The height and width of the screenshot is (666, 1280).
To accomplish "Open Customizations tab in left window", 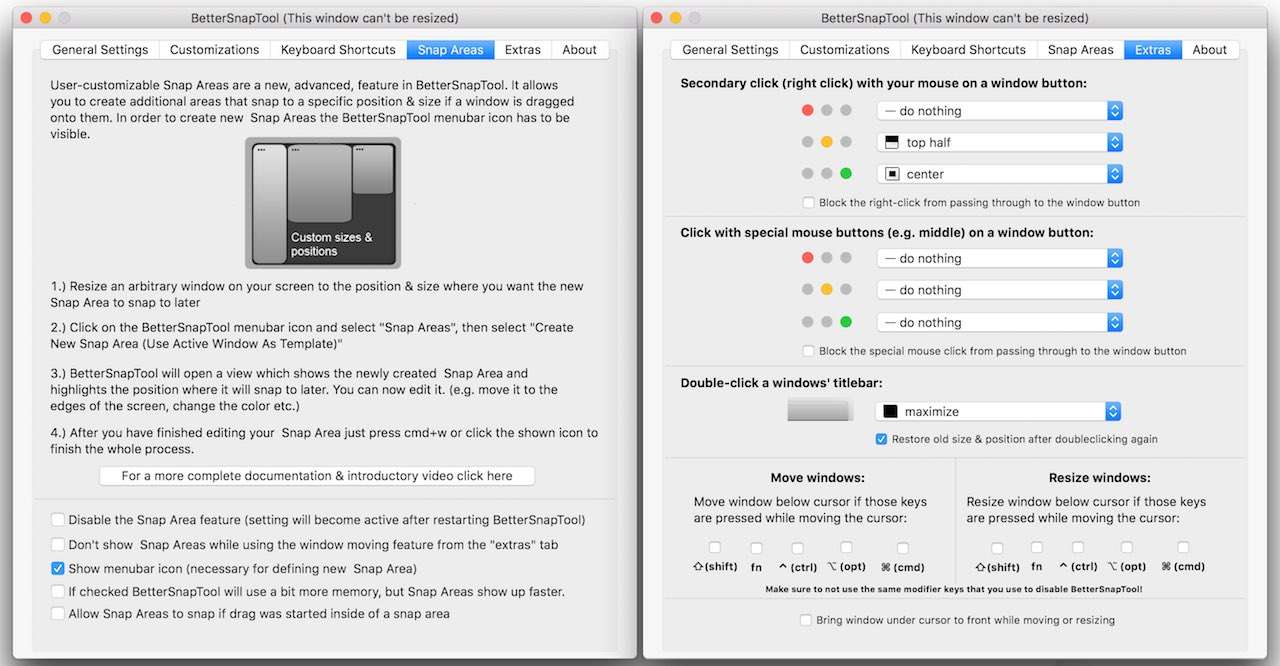I will pos(214,50).
